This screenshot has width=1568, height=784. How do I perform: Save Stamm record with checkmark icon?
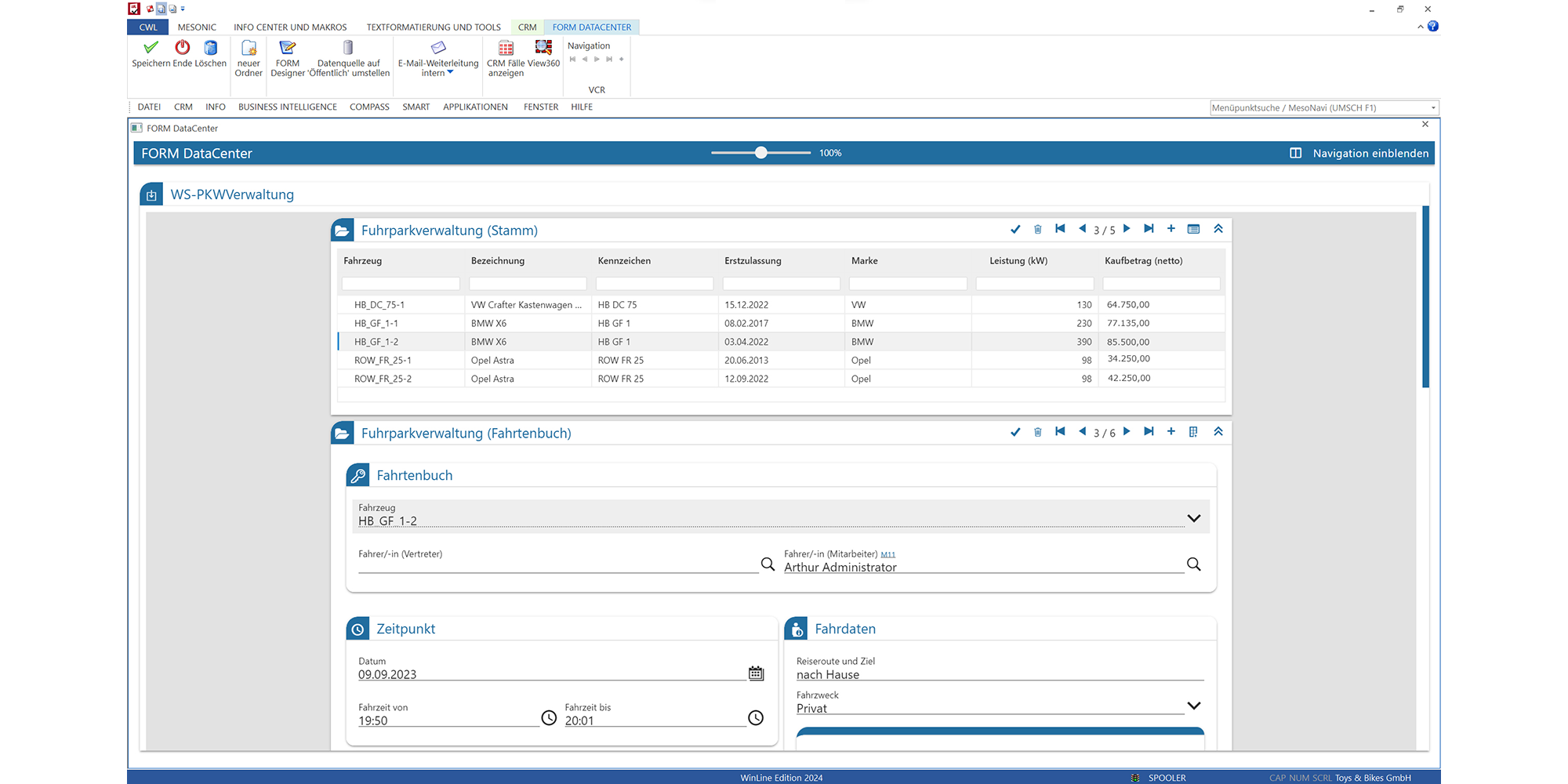click(1015, 229)
